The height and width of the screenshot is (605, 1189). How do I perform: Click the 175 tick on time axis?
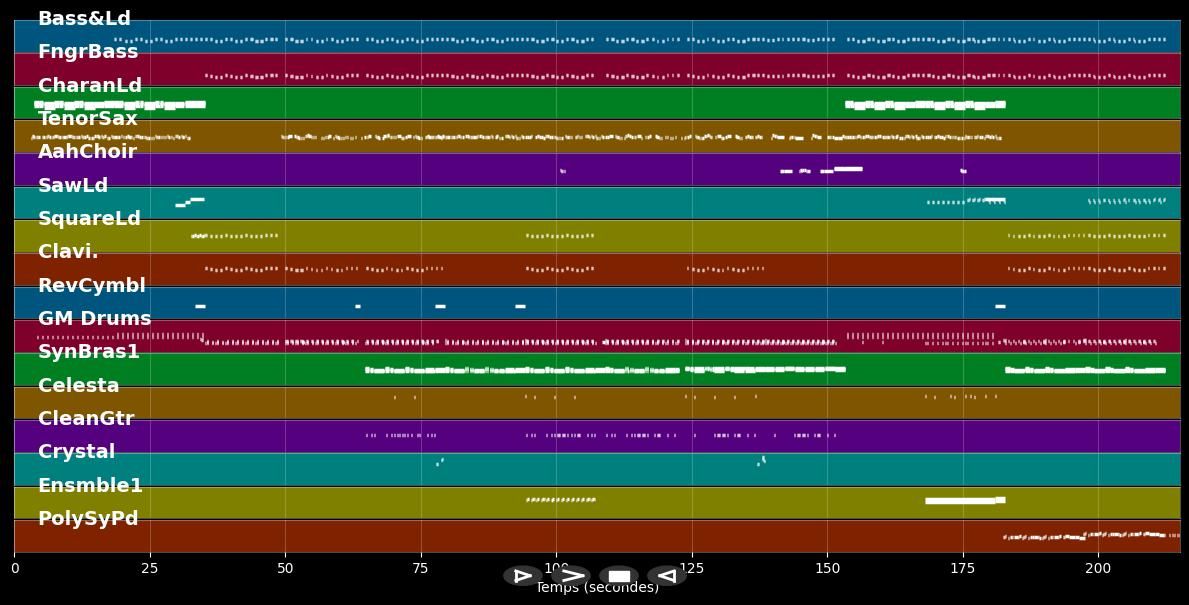963,569
